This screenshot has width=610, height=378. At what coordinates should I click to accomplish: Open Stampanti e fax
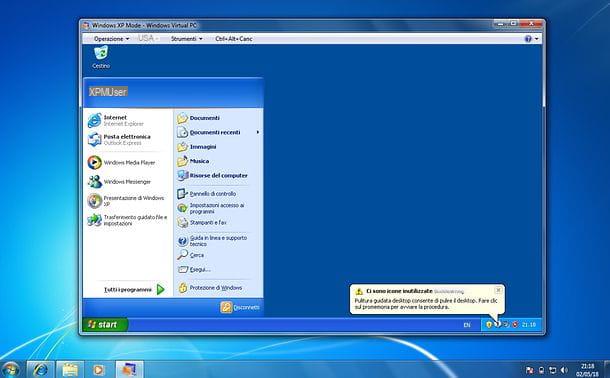coord(202,222)
